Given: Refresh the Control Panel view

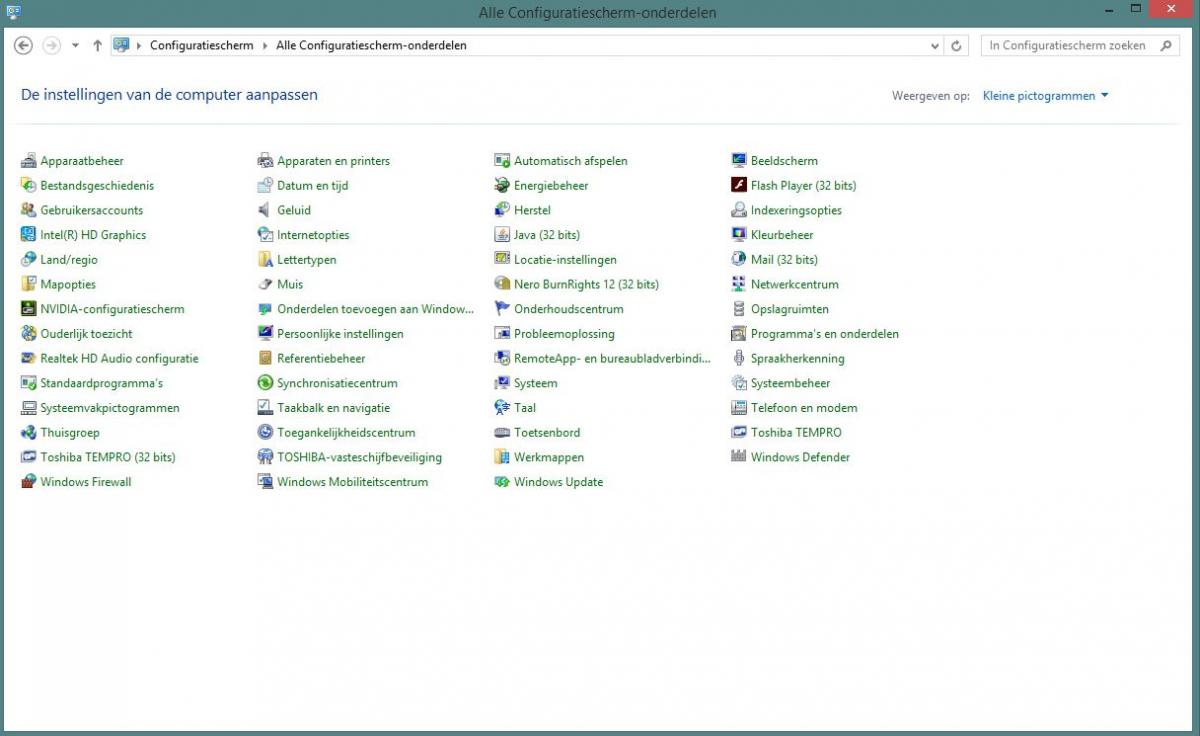Looking at the screenshot, I should coord(957,46).
